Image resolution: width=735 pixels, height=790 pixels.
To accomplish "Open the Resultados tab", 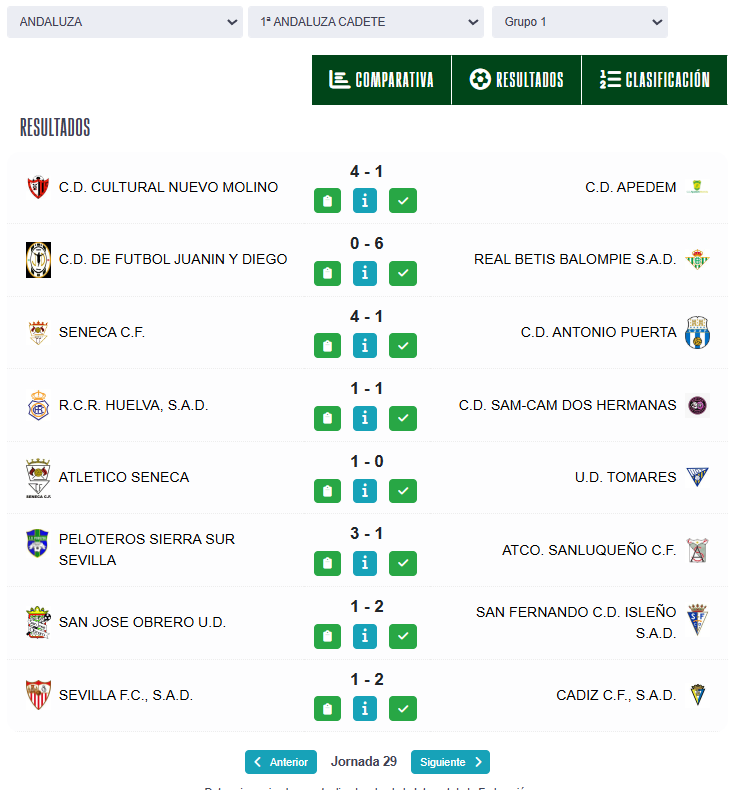I will click(516, 80).
